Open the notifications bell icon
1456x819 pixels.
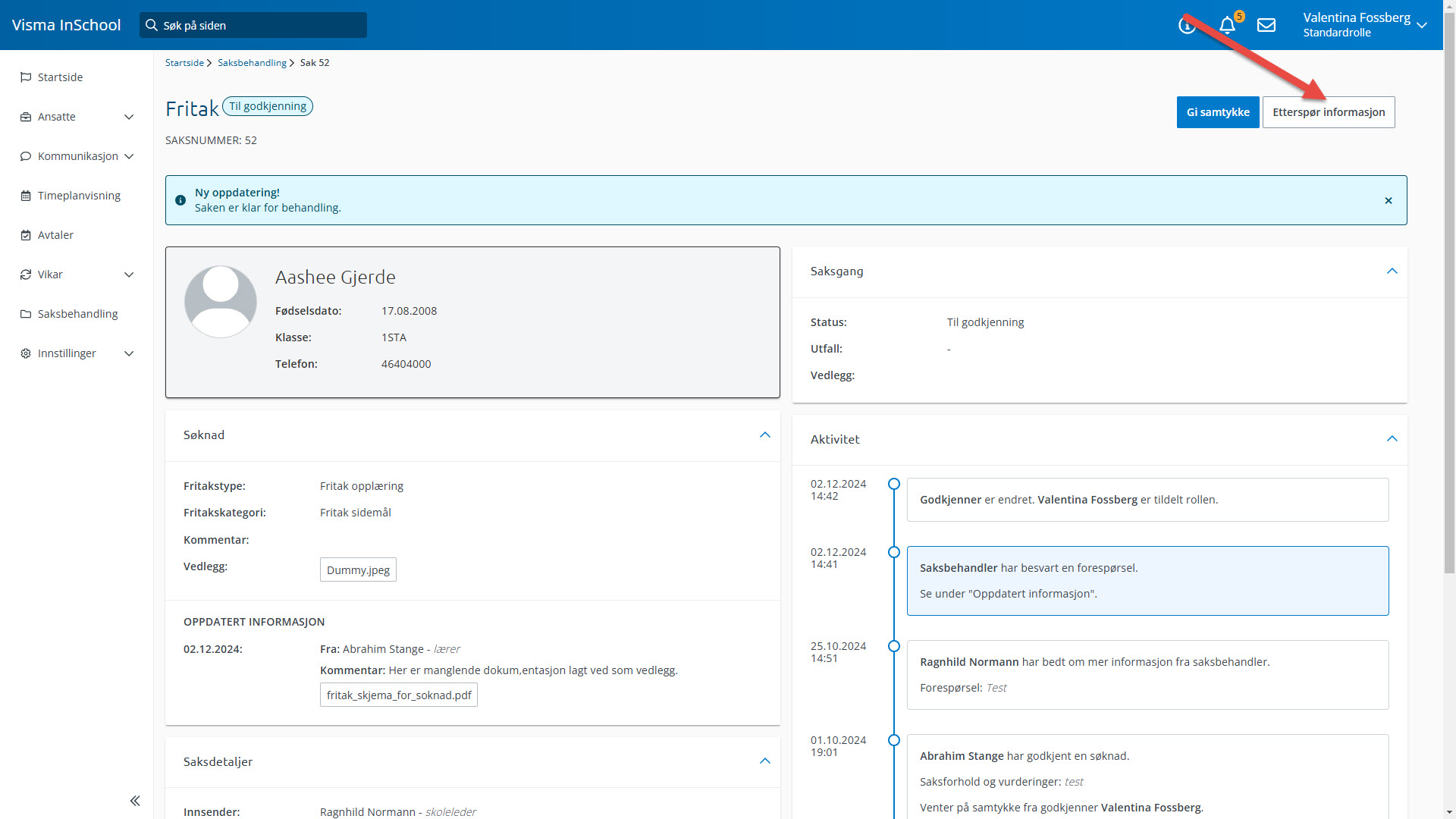coord(1227,26)
